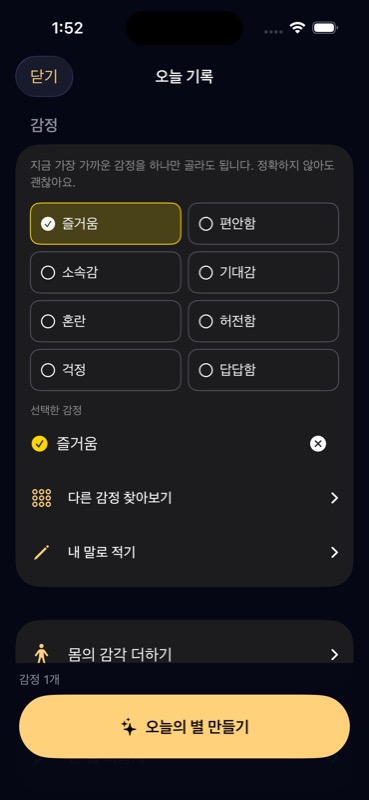This screenshot has height=800, width=369.
Task: Tap the Wi-Fi icon in status bar
Action: click(x=297, y=28)
